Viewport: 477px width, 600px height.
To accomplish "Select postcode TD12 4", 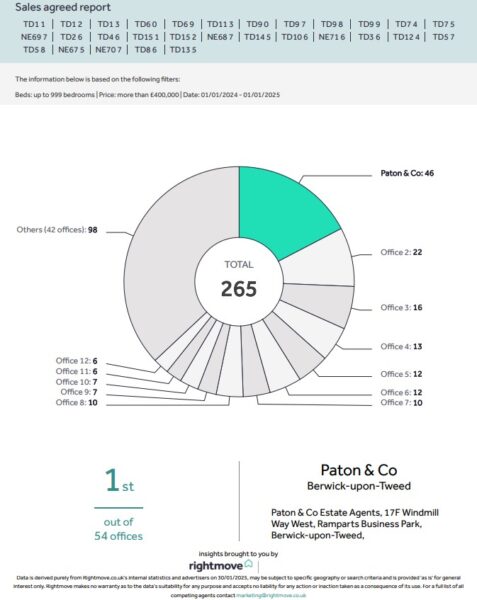I will 406,37.
